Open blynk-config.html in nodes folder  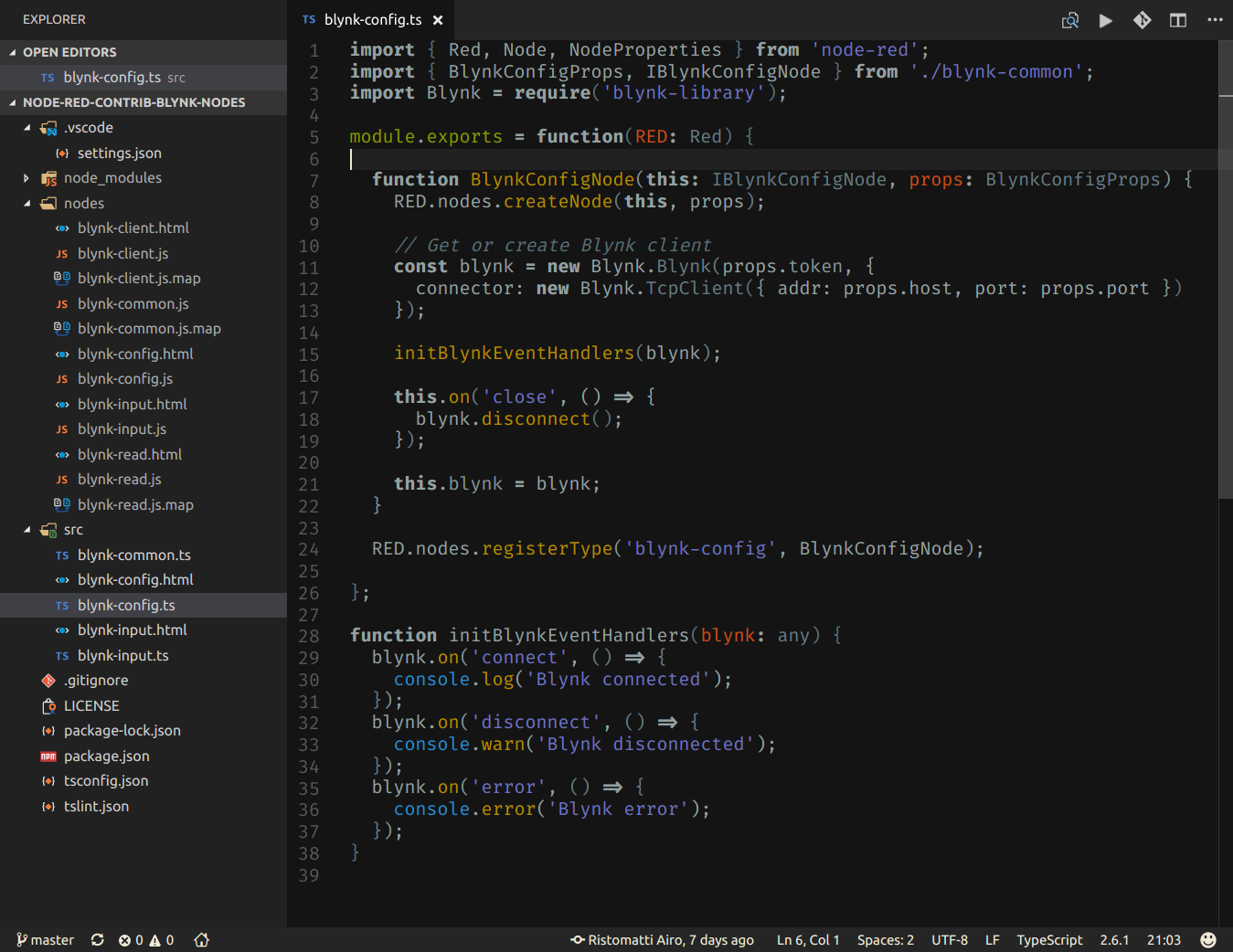143,354
